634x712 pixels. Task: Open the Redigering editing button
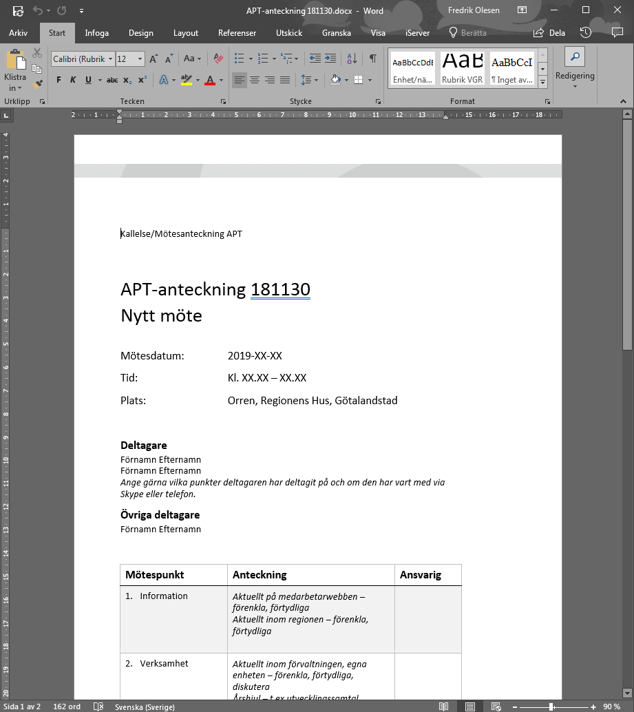(575, 66)
